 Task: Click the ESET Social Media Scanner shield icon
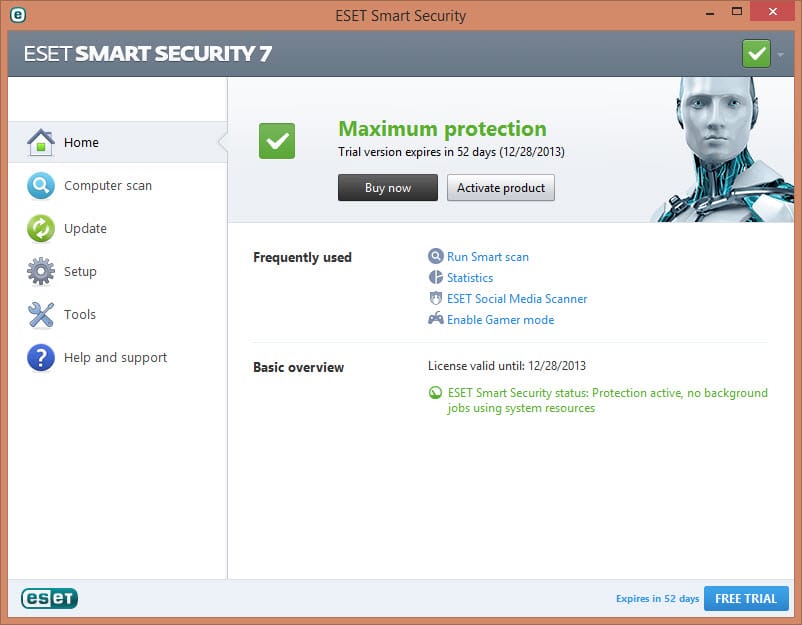coord(436,298)
